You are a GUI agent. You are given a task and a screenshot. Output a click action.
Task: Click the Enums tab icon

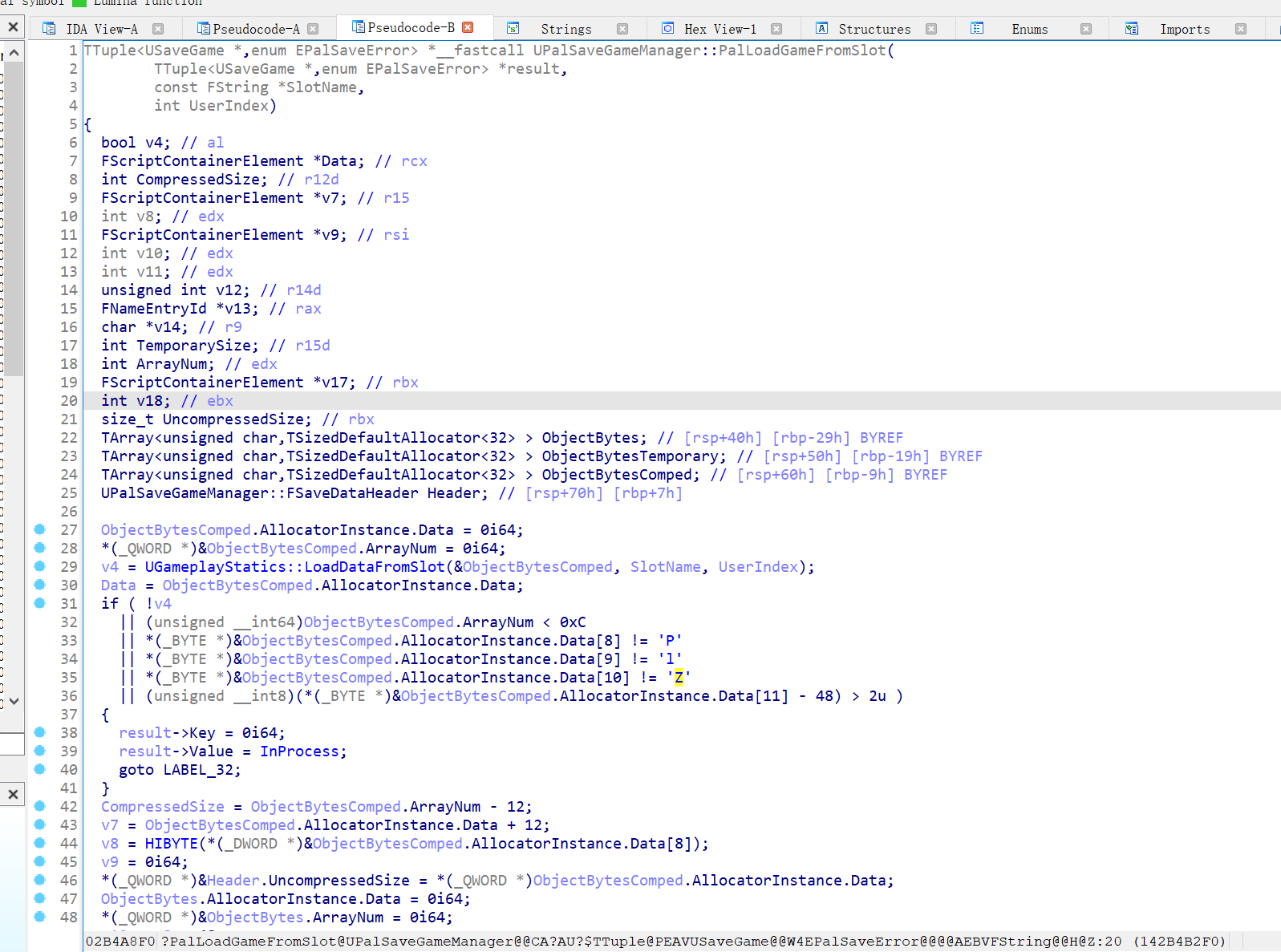pyautogui.click(x=976, y=29)
